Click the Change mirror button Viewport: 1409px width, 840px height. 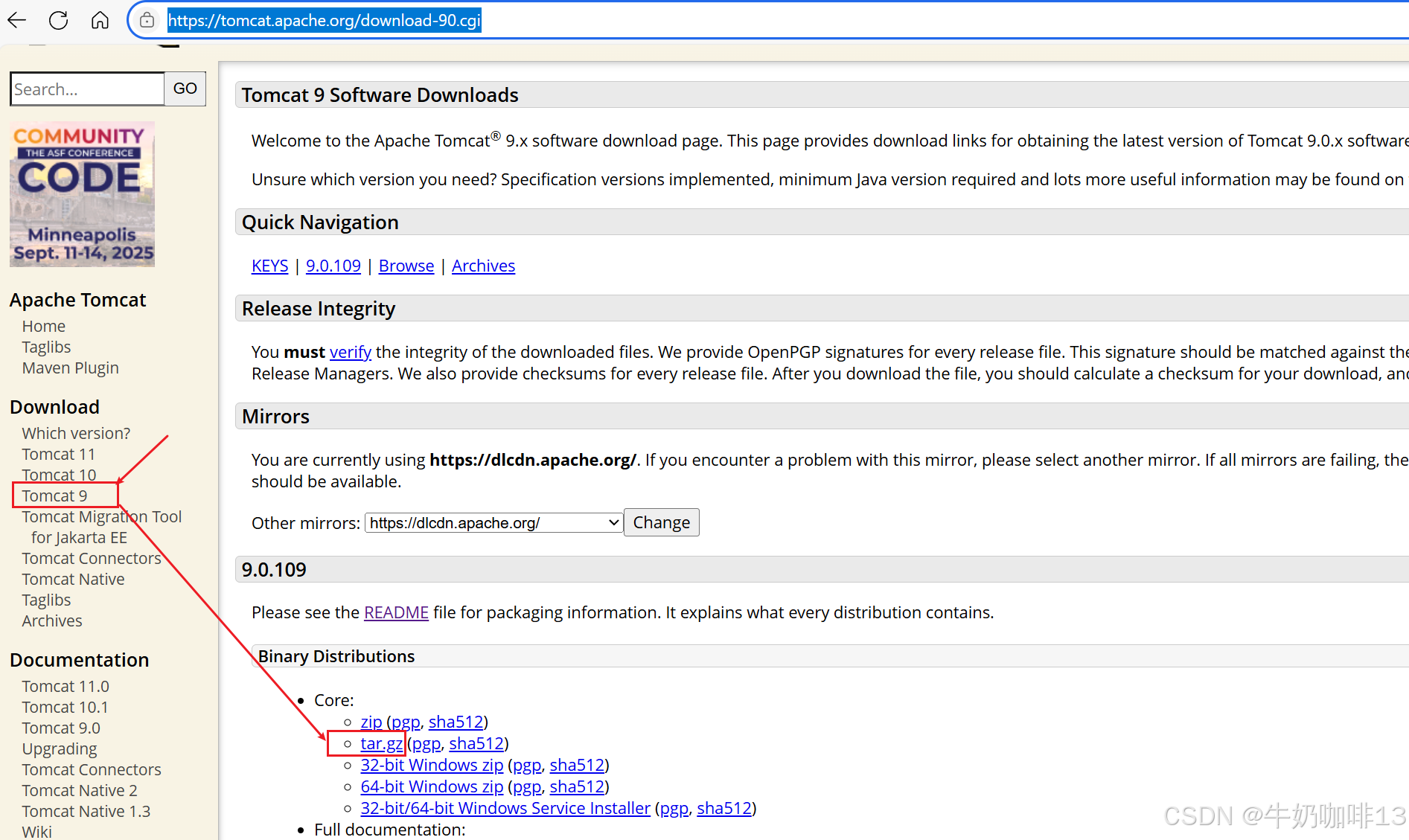[x=661, y=522]
